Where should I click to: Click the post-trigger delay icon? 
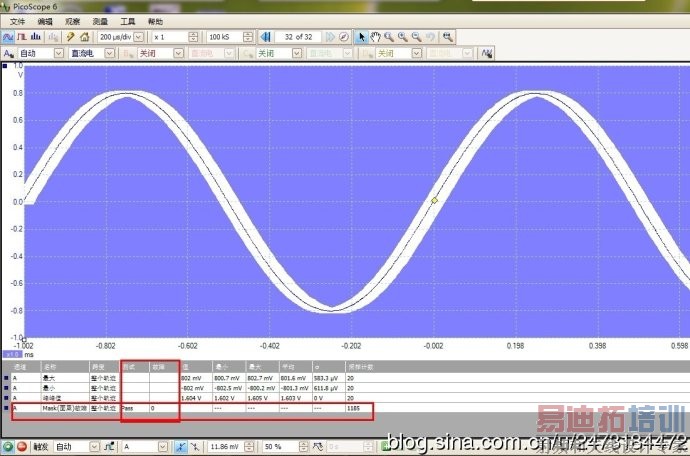[318, 447]
